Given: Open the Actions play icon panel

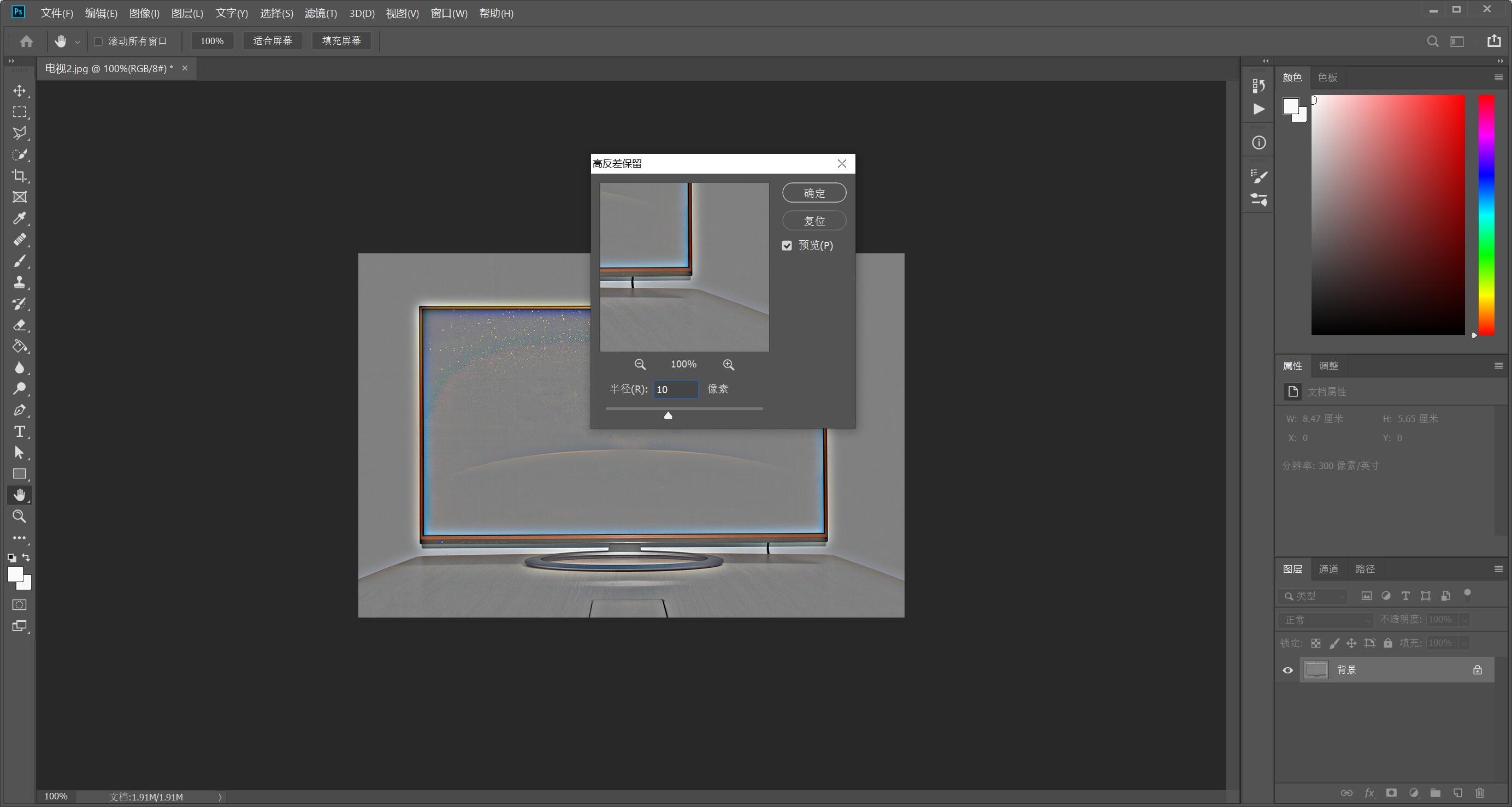Looking at the screenshot, I should (x=1259, y=109).
